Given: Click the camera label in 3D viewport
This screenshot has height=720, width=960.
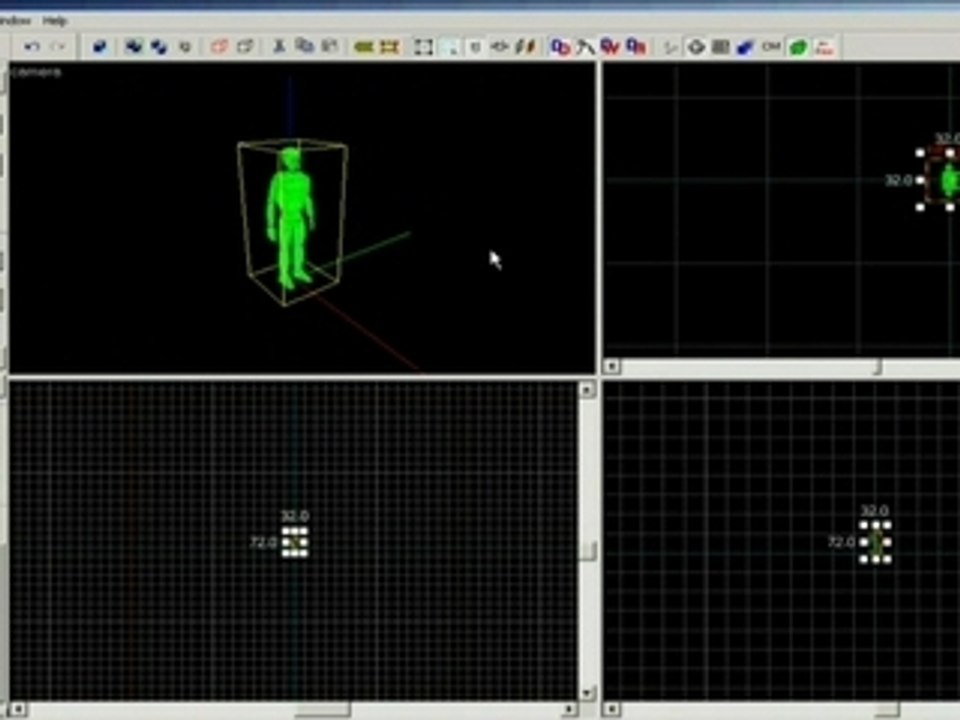Looking at the screenshot, I should (37, 73).
